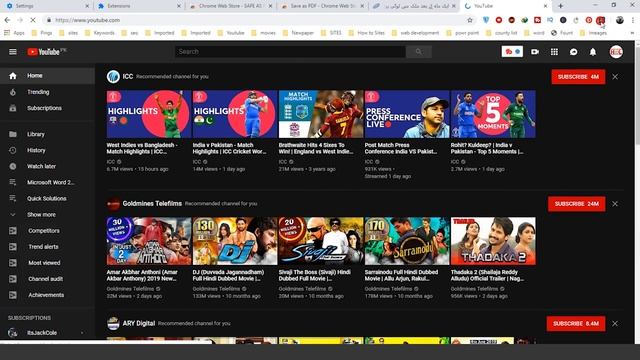
Task: Open the Newspaper bookmark folder
Action: (298, 33)
